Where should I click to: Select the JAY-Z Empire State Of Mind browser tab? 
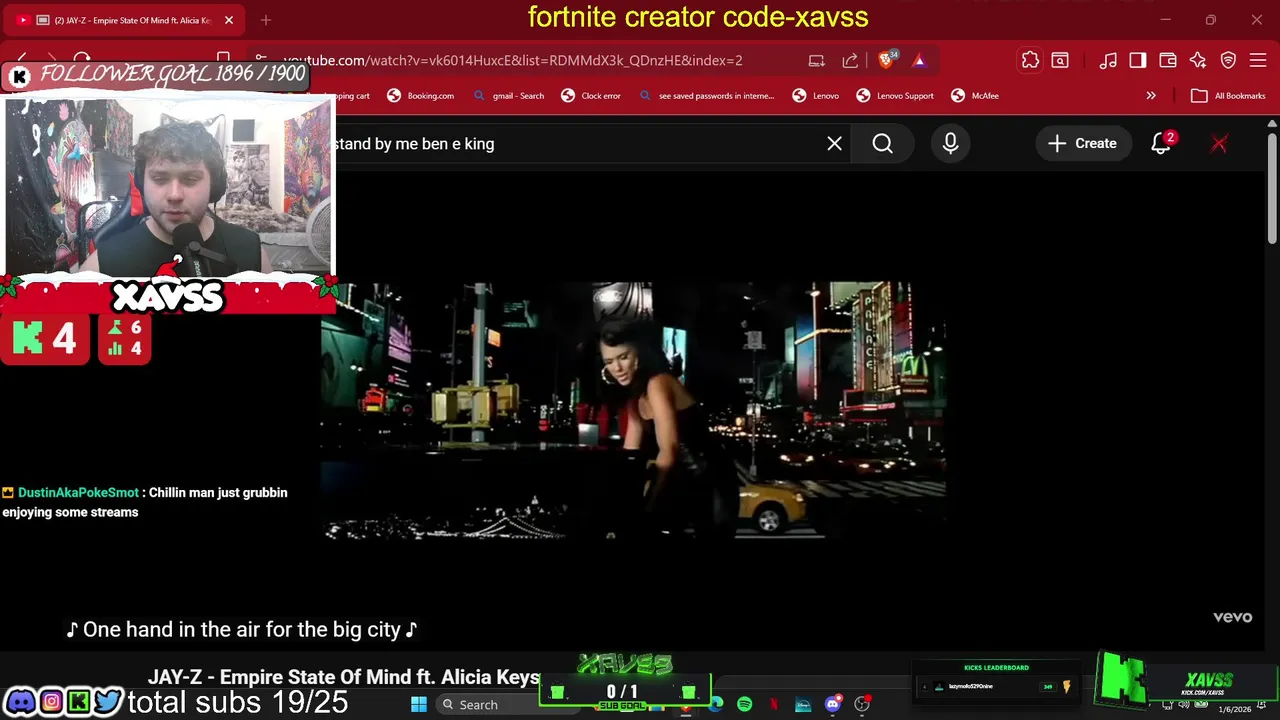point(122,20)
